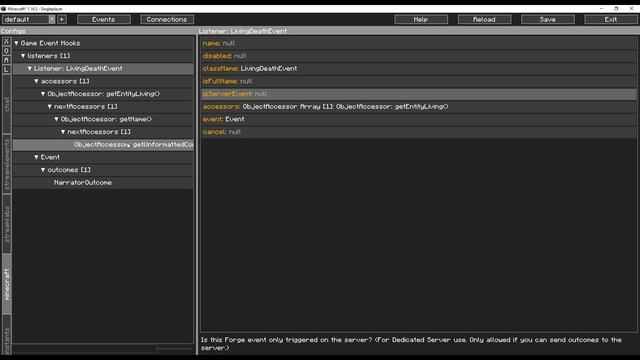Viewport: 640px width, 360px height.
Task: Switch to the streamlabs side tab
Action: (7, 224)
